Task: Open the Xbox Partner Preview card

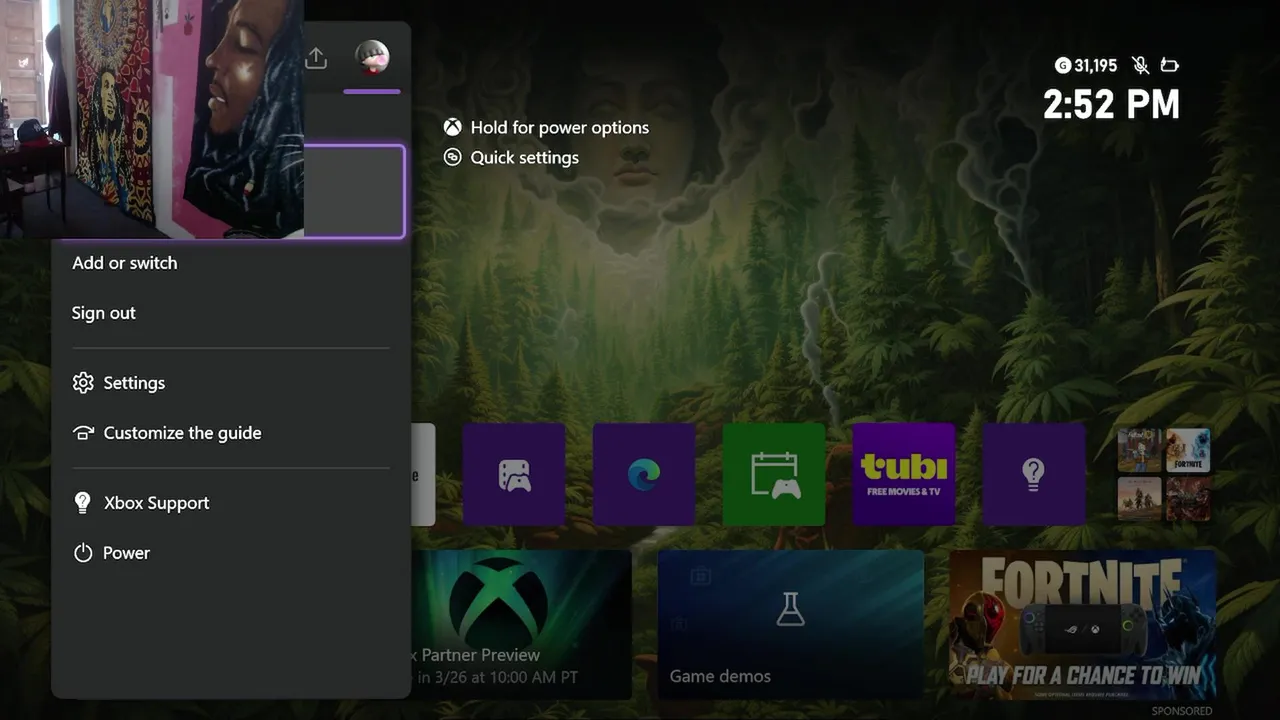Action: pyautogui.click(x=521, y=624)
